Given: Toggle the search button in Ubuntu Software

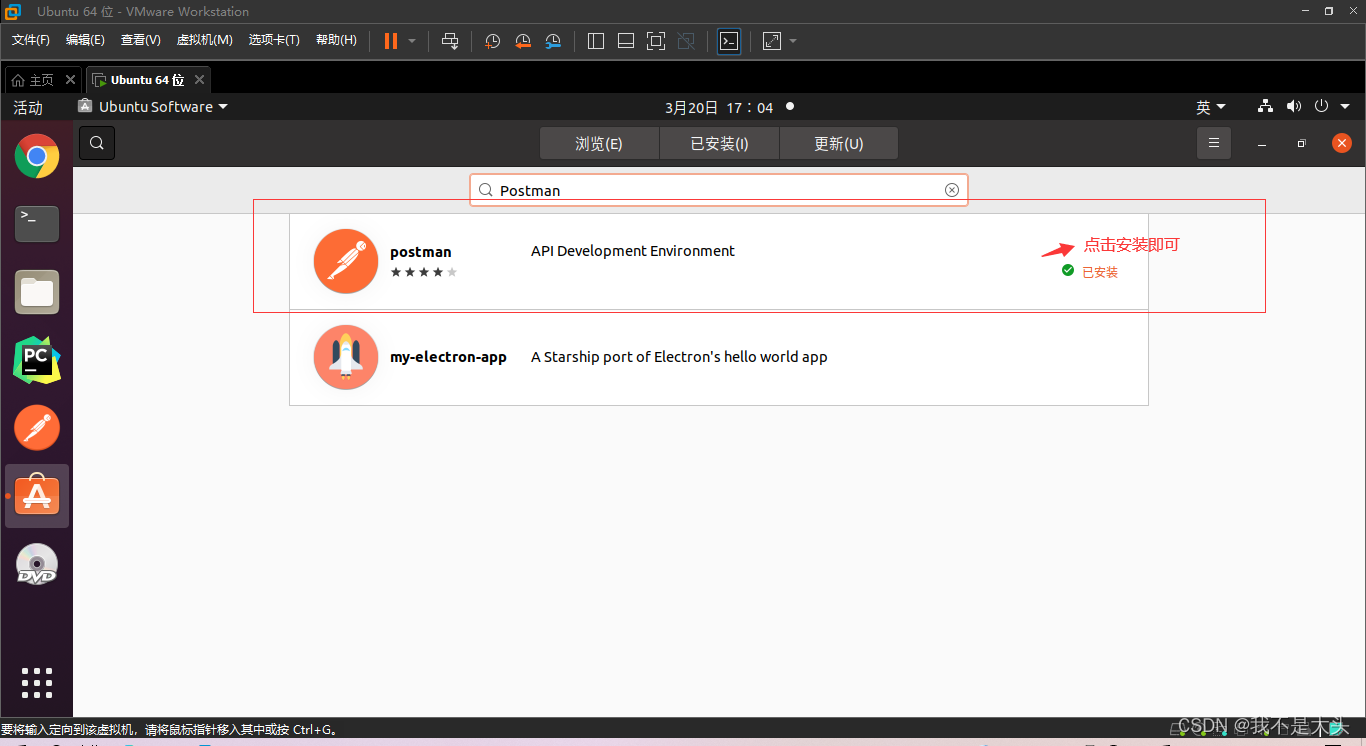Looking at the screenshot, I should click(97, 143).
